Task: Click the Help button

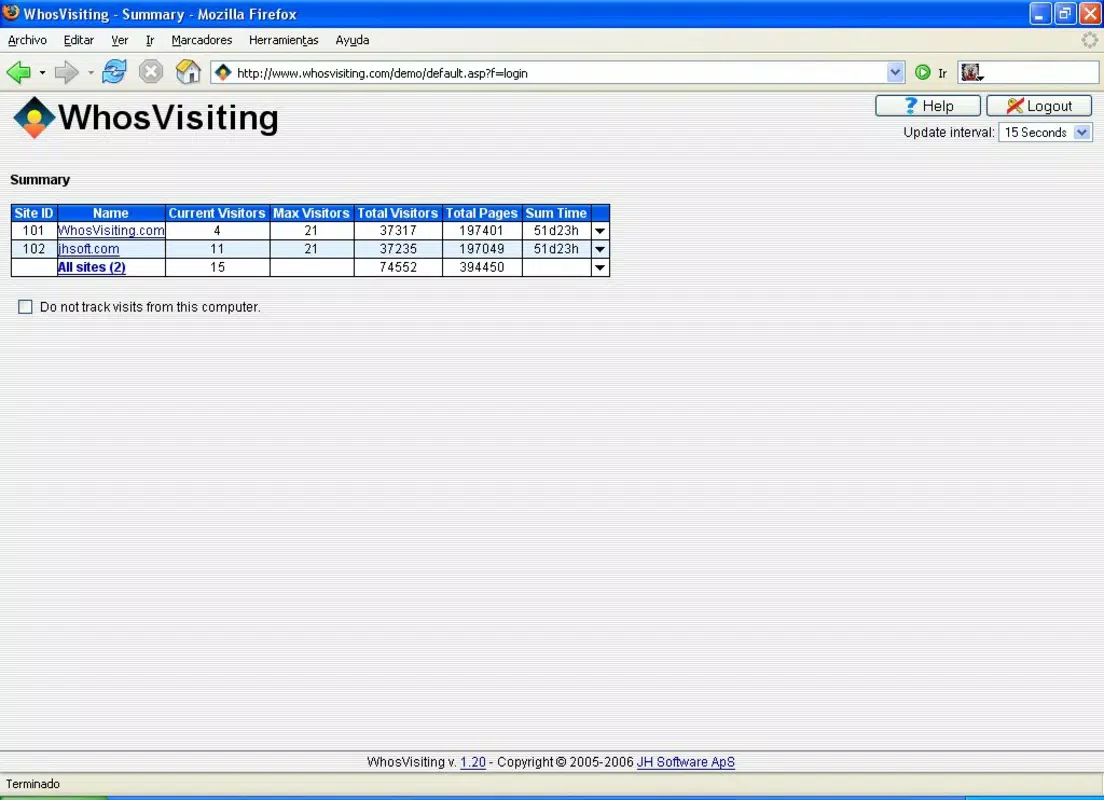Action: [928, 106]
